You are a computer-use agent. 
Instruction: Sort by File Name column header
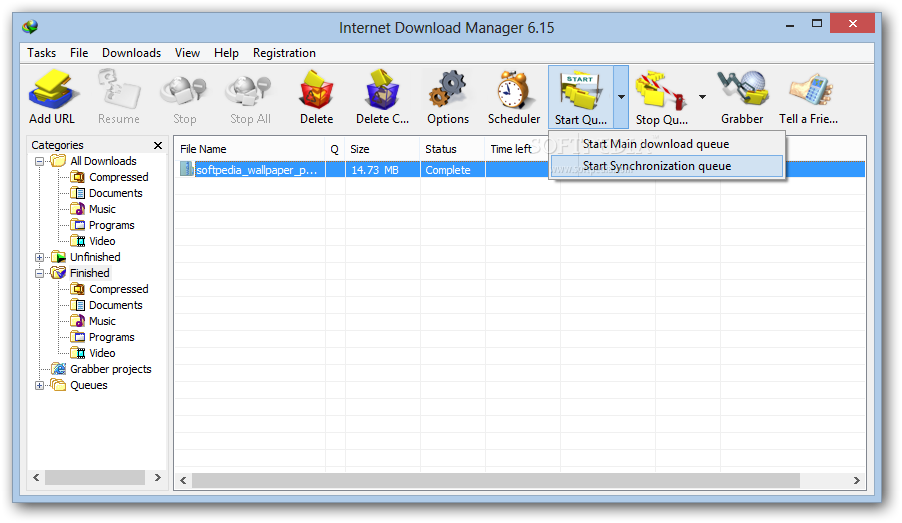pos(250,149)
